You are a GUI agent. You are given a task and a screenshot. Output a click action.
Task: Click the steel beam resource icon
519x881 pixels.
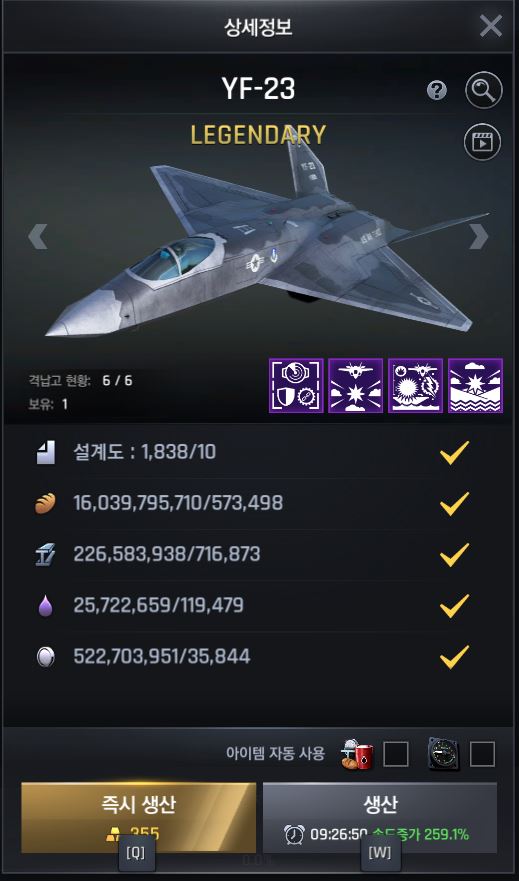(45, 555)
